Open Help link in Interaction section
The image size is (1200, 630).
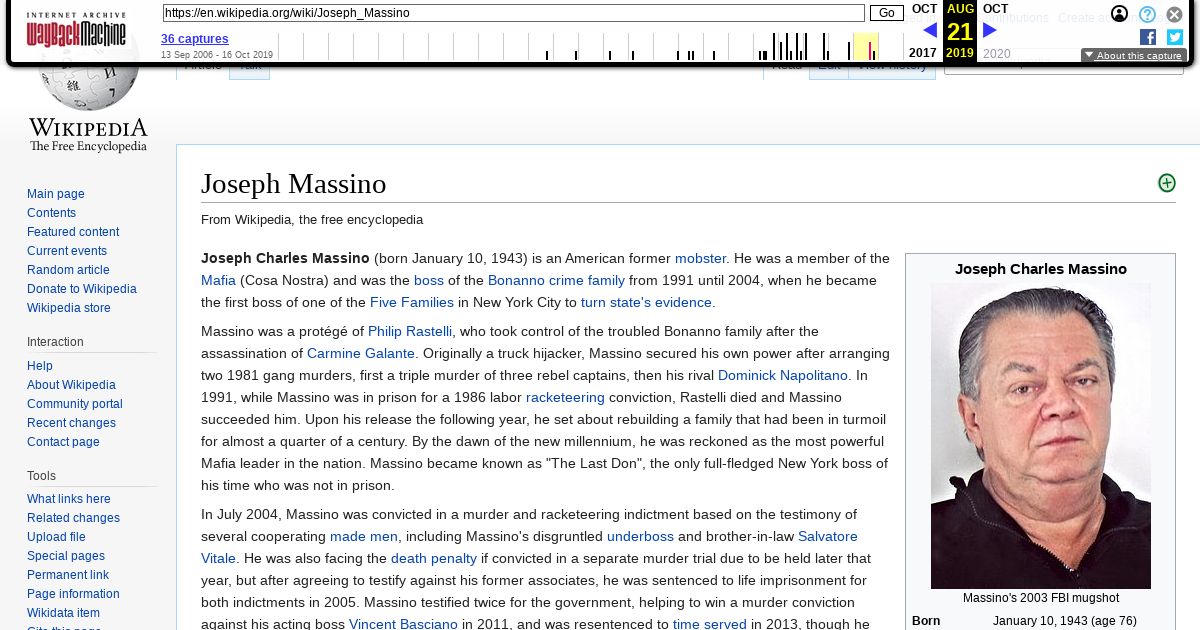(x=40, y=366)
